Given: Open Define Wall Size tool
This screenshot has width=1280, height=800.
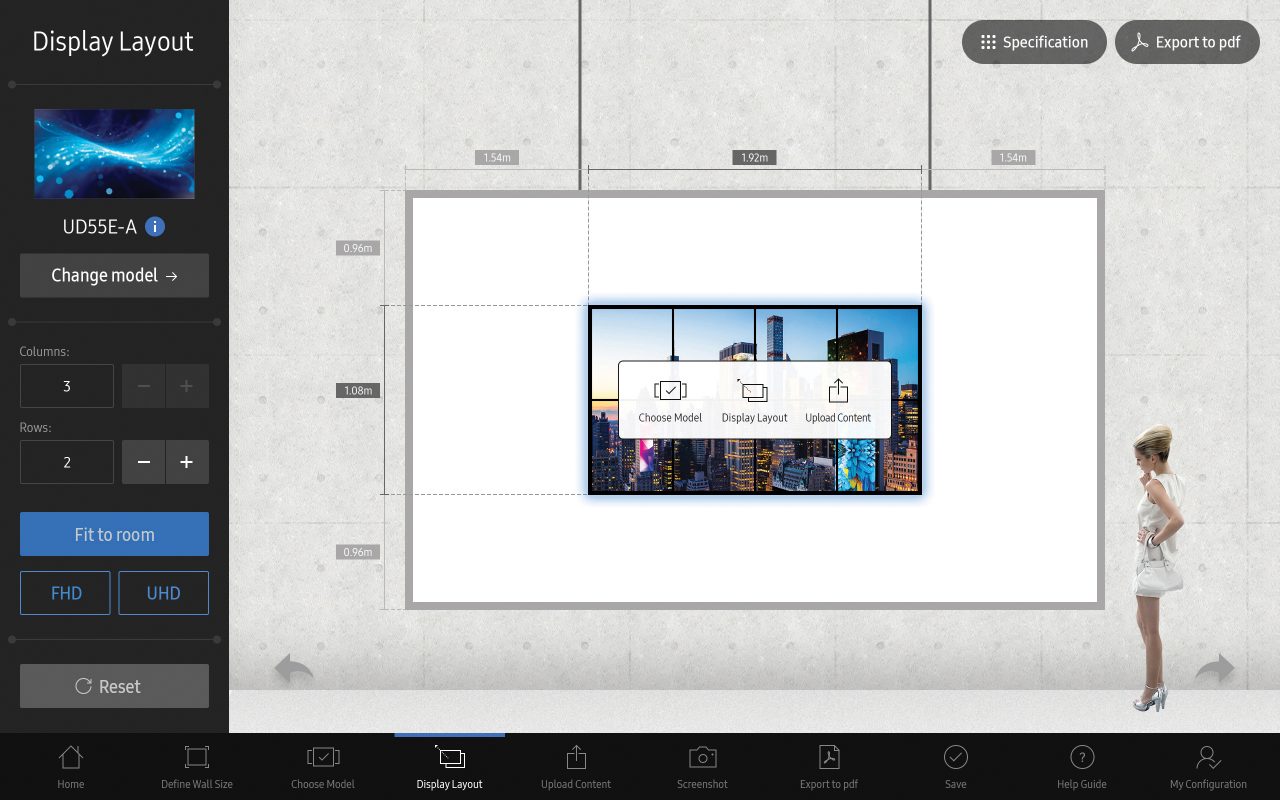Looking at the screenshot, I should (x=197, y=767).
